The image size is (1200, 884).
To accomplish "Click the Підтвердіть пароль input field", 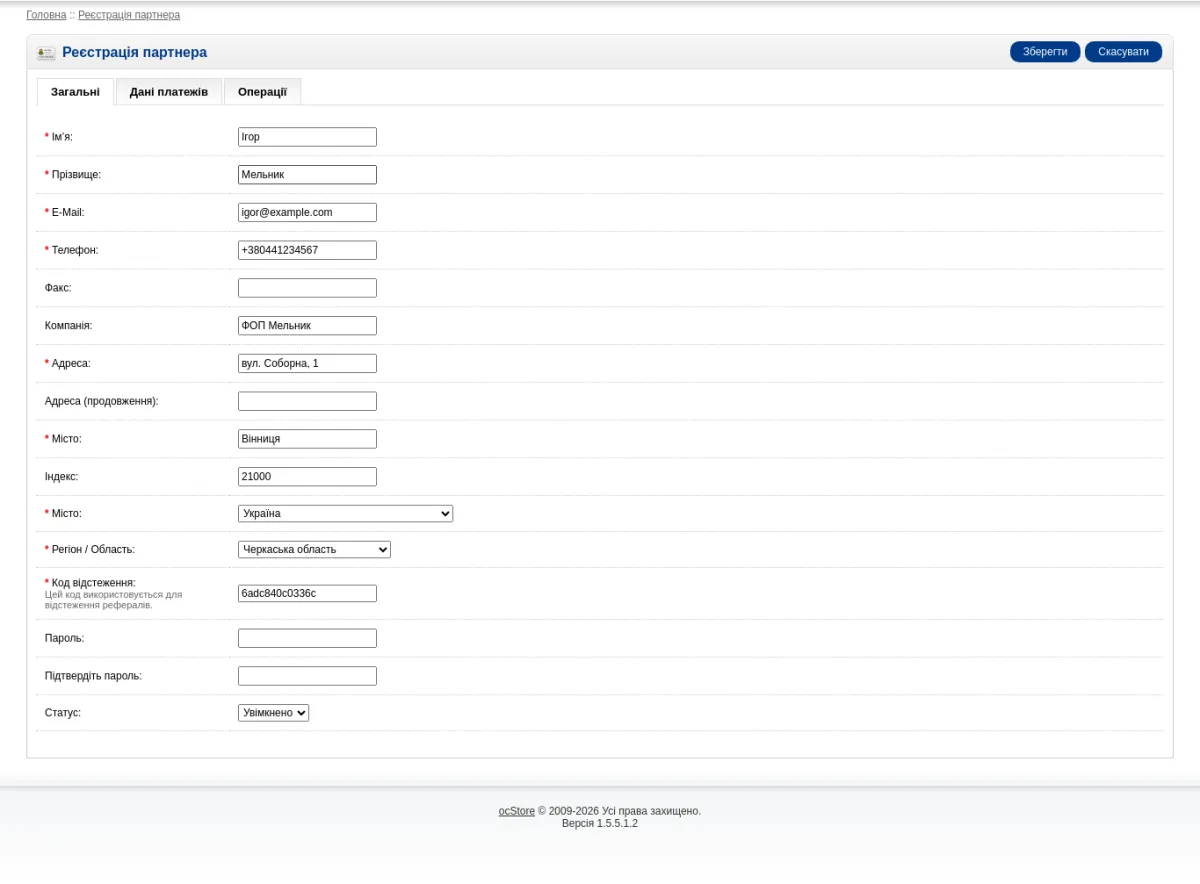I will click(x=307, y=676).
